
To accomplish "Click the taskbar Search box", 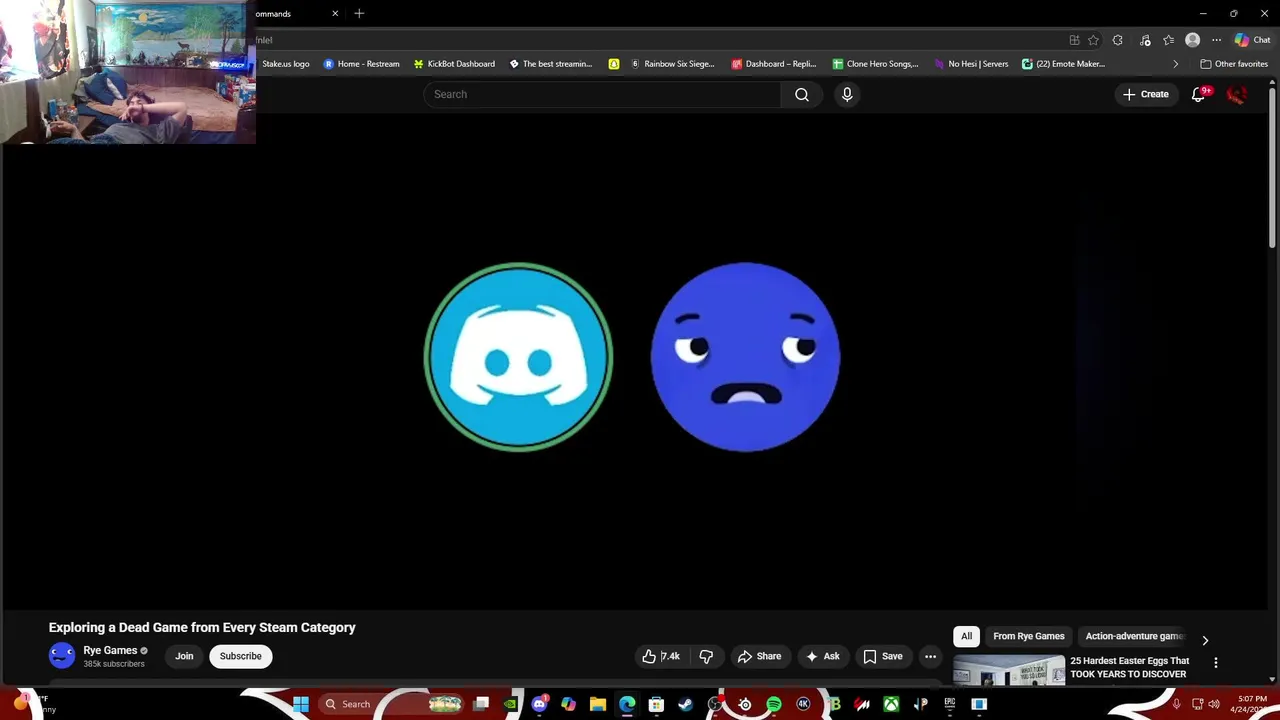I will tap(393, 704).
